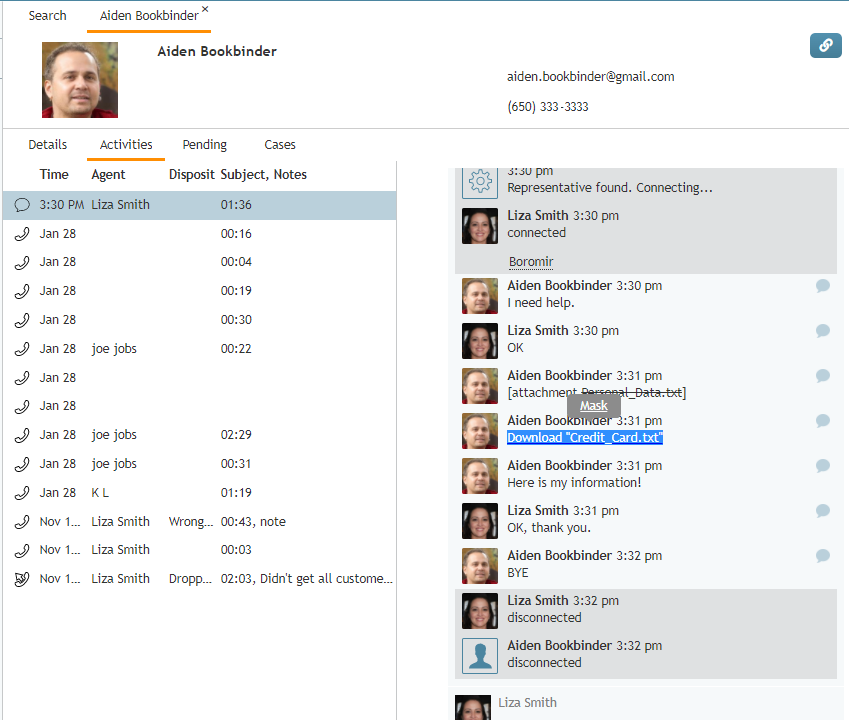Screen dimensions: 849x720
Task: Click the struck-through Personal_Data.txt attachment text
Action: pos(631,392)
